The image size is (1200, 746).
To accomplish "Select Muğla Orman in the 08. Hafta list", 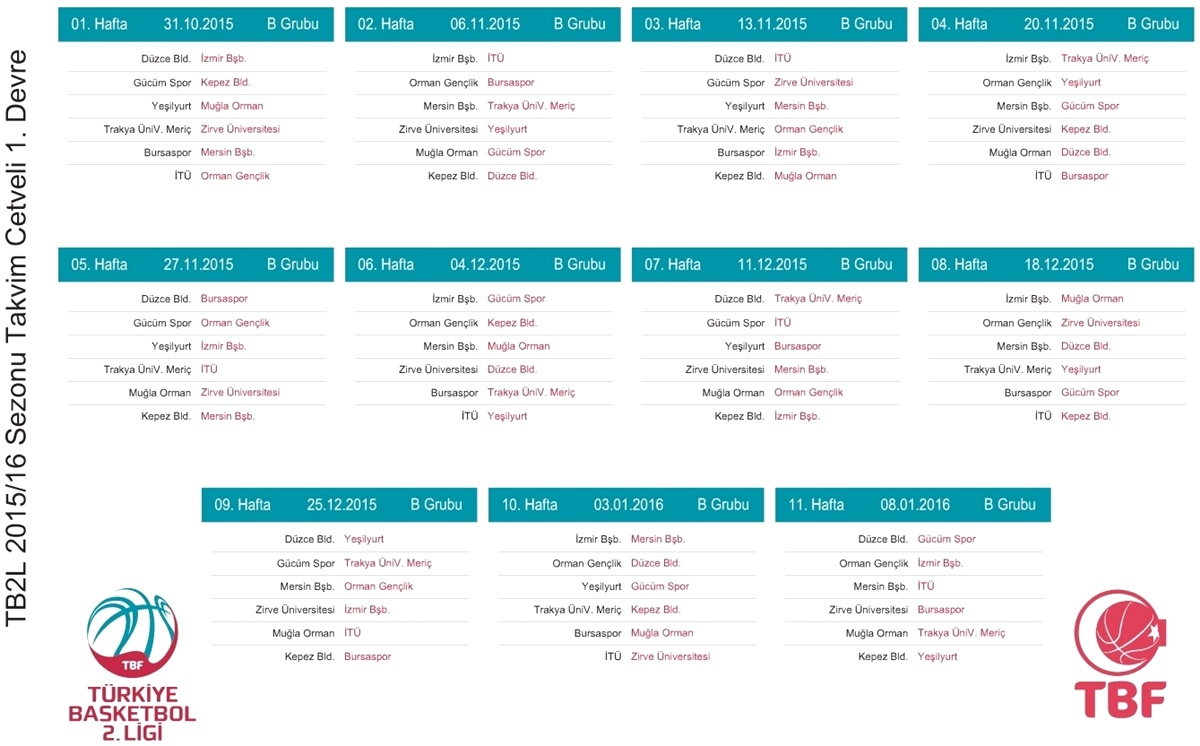I will (x=1092, y=299).
